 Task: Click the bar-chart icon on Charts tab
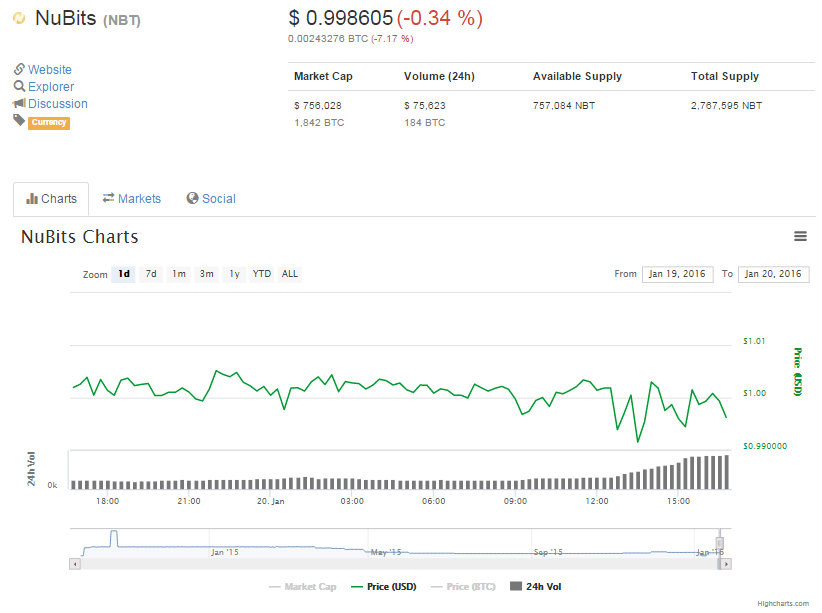coord(32,199)
